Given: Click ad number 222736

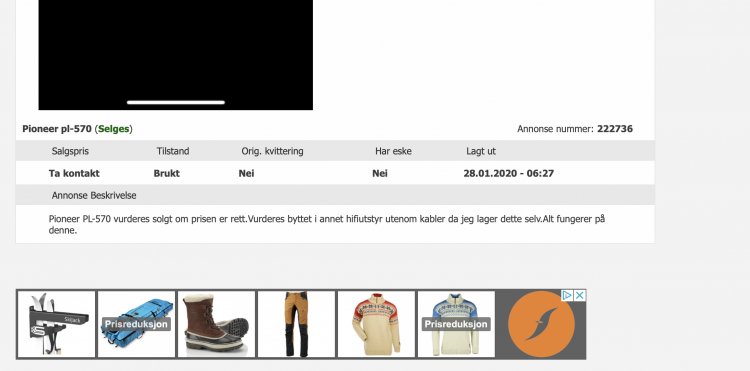Looking at the screenshot, I should pos(615,129).
